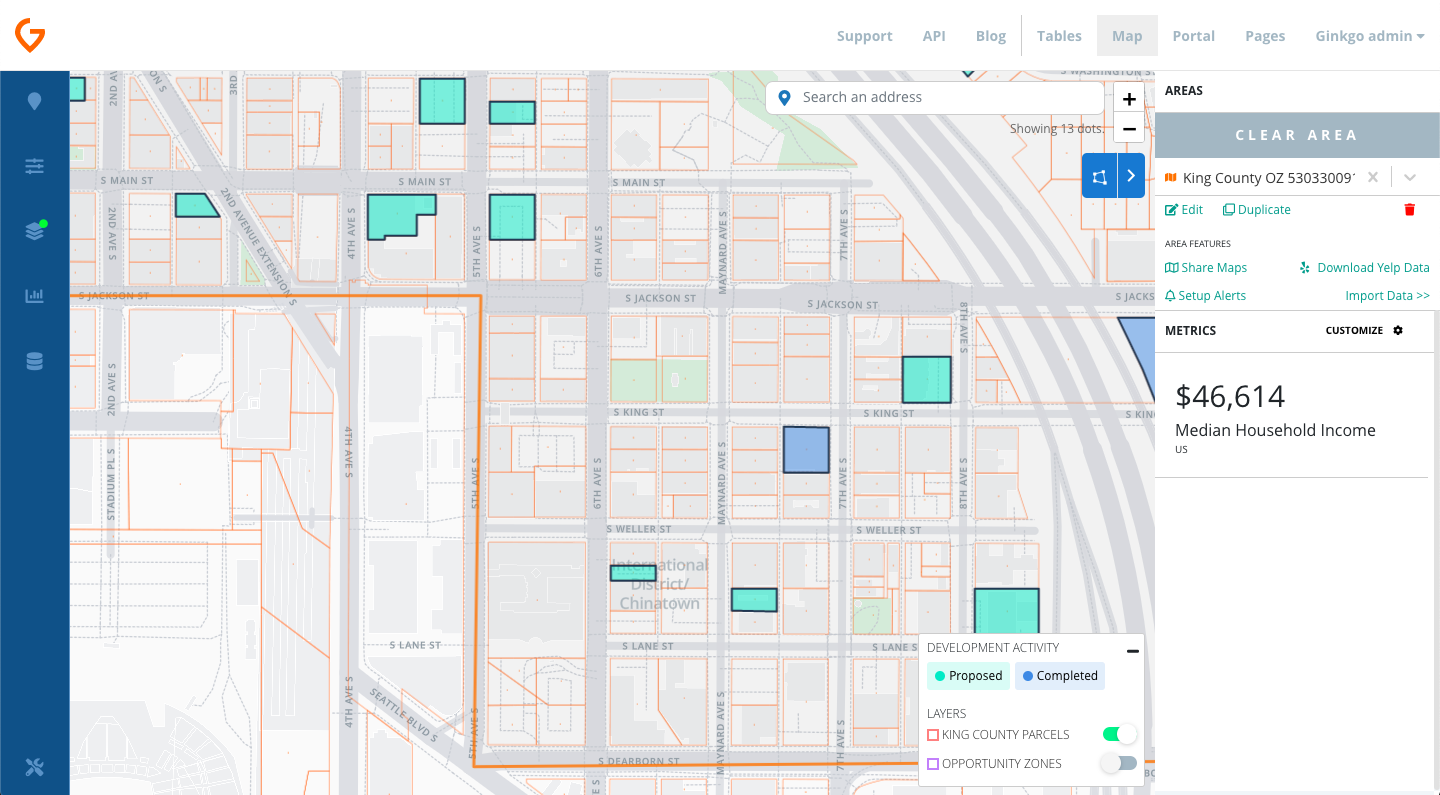Viewport: 1440px width, 795px height.
Task: Click the $46,614 median income value
Action: click(1230, 396)
